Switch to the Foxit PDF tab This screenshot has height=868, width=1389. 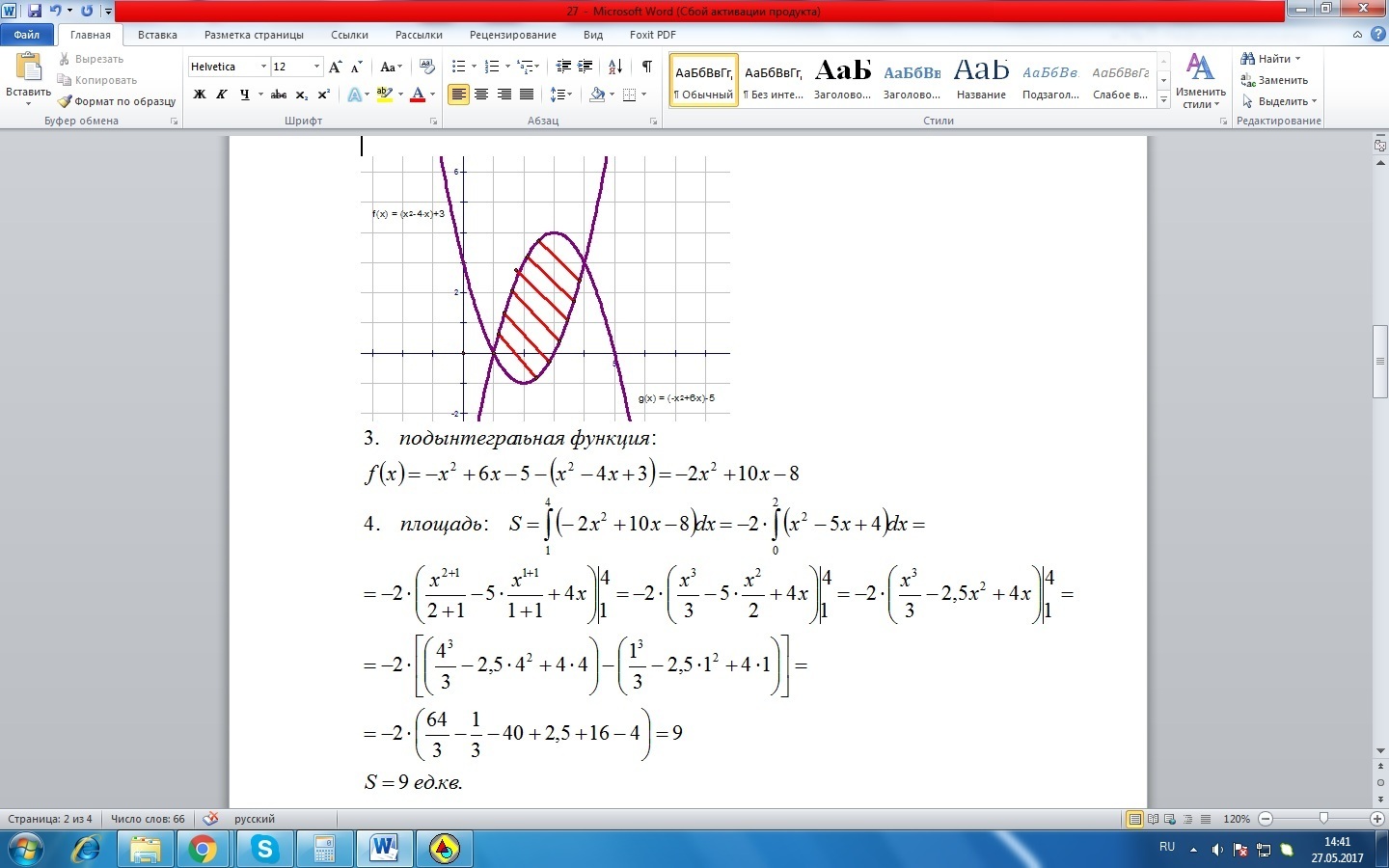(653, 35)
